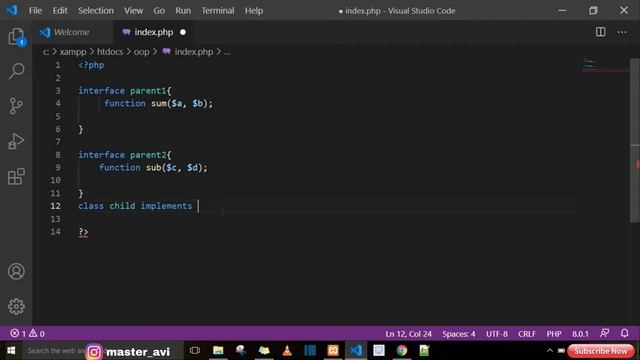Click the c: drive breadcrumb
The image size is (640, 360).
coord(46,52)
